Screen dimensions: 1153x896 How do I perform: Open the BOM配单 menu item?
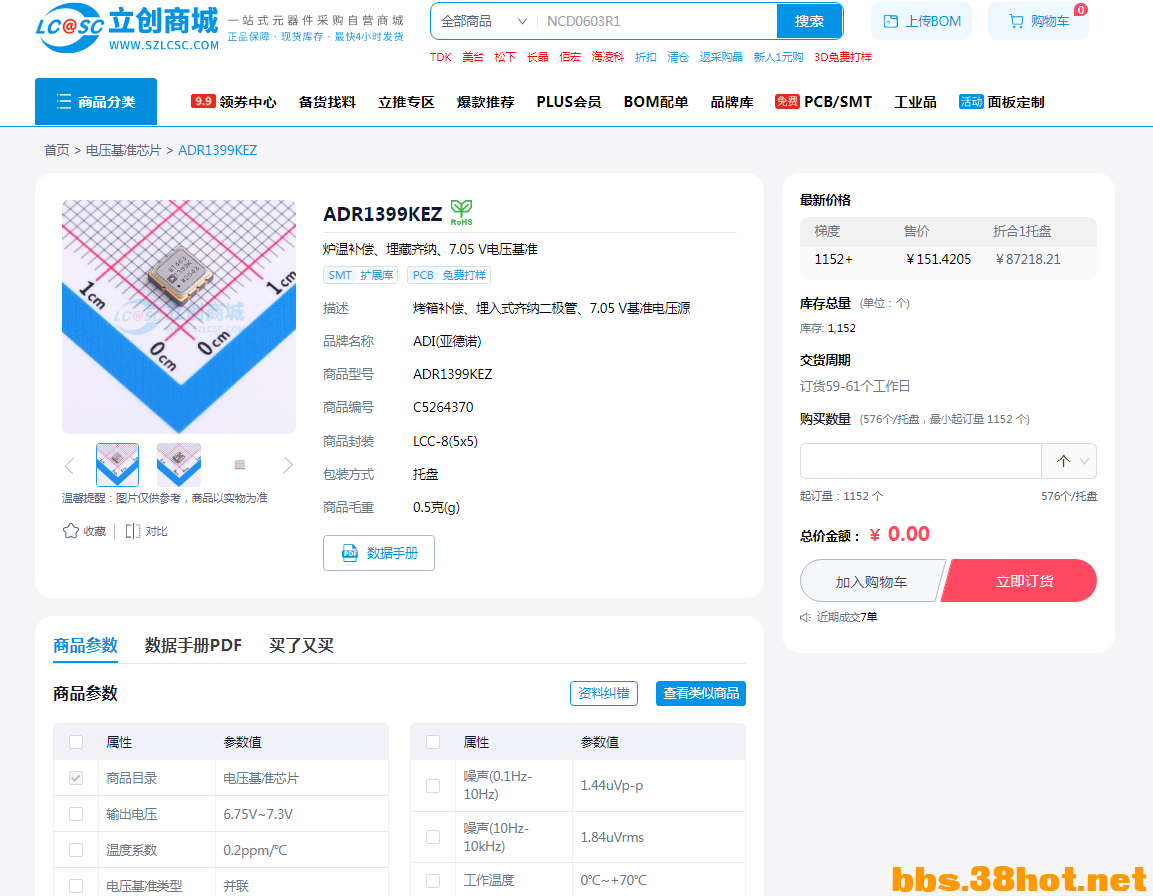pyautogui.click(x=656, y=102)
